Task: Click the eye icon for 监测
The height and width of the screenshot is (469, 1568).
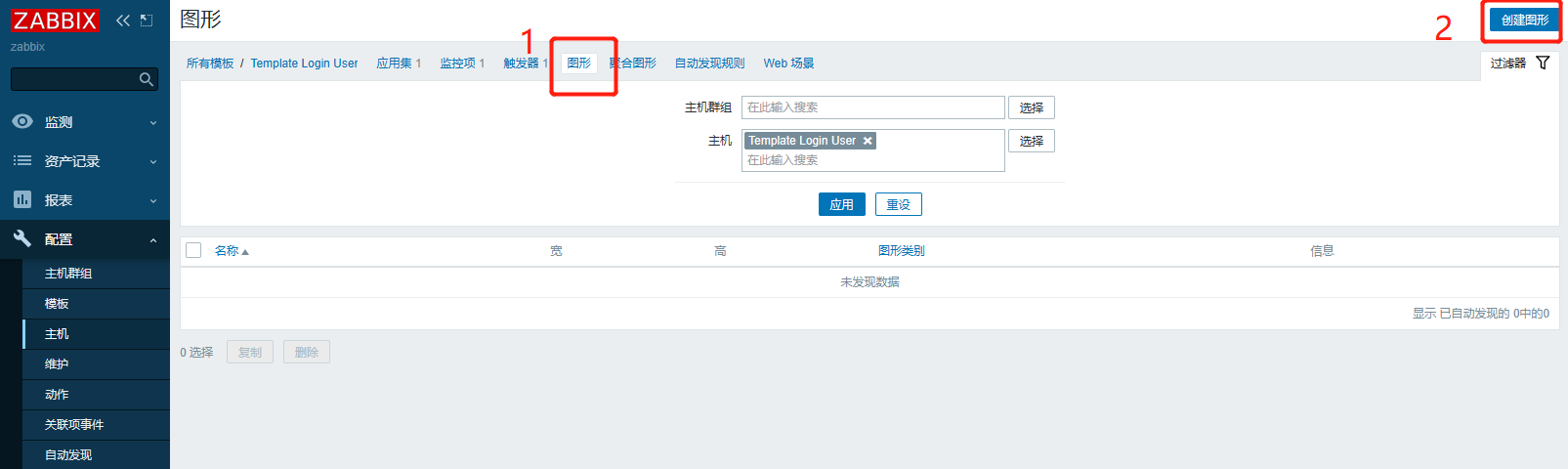Action: pos(22,121)
